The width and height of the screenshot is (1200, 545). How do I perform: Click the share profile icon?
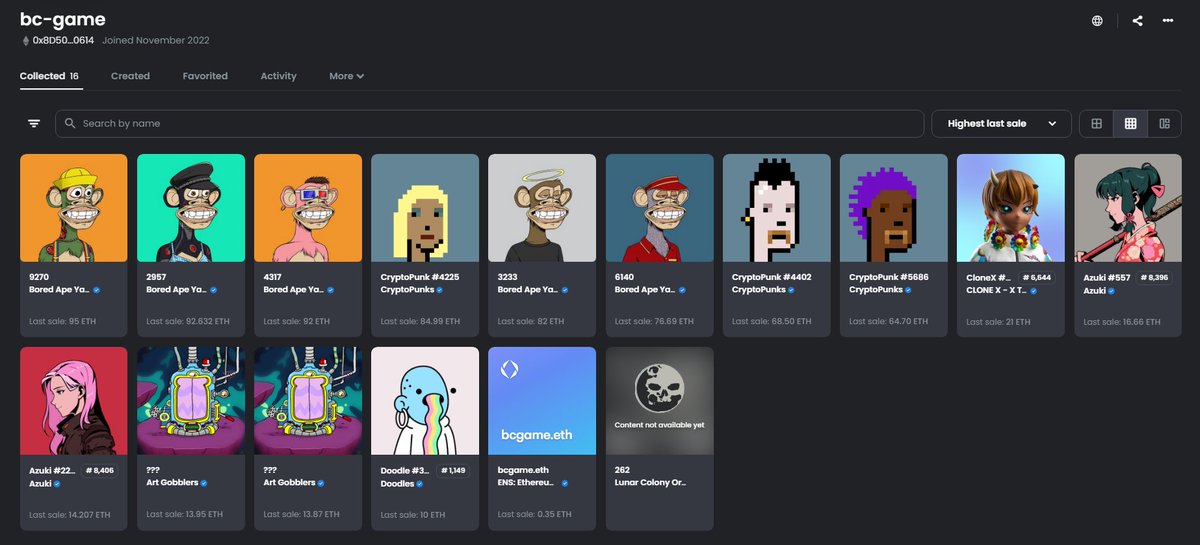(x=1138, y=21)
